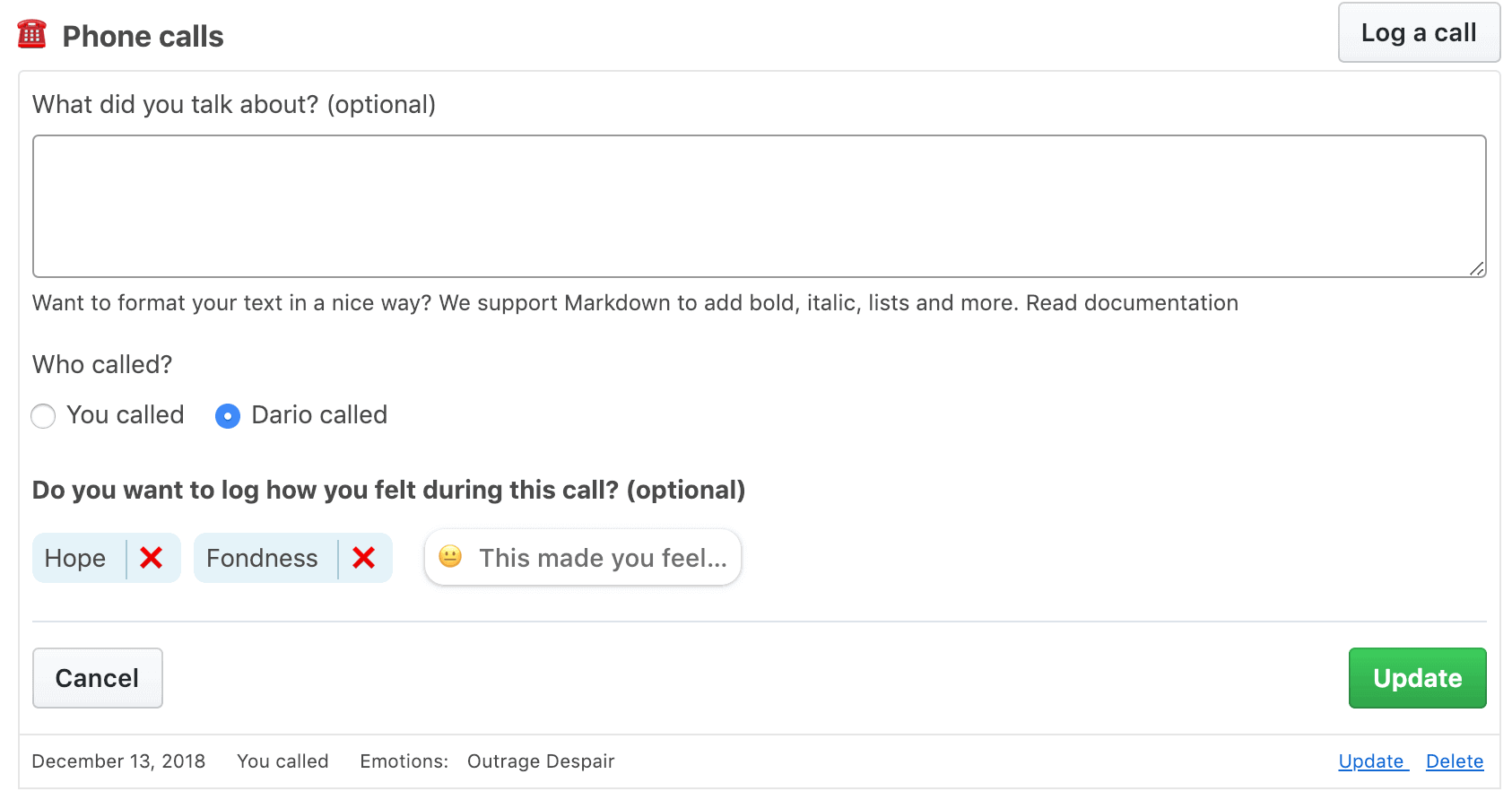1512x800 pixels.
Task: Focus the call description text area
Action: (x=760, y=206)
